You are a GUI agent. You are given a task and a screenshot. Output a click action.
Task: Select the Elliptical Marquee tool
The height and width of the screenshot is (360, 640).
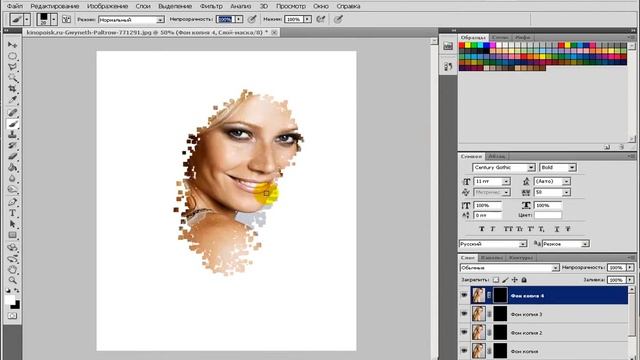pos(12,56)
